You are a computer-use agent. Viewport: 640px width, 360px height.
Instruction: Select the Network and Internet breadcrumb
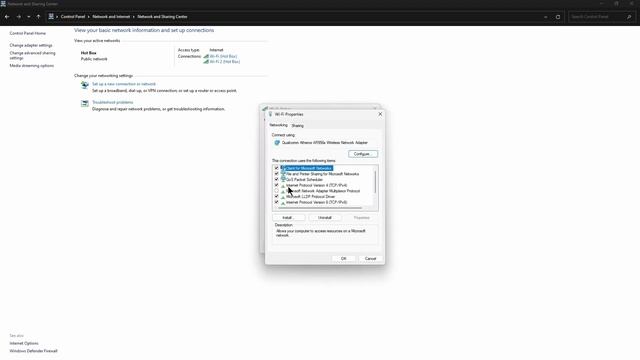tap(111, 17)
